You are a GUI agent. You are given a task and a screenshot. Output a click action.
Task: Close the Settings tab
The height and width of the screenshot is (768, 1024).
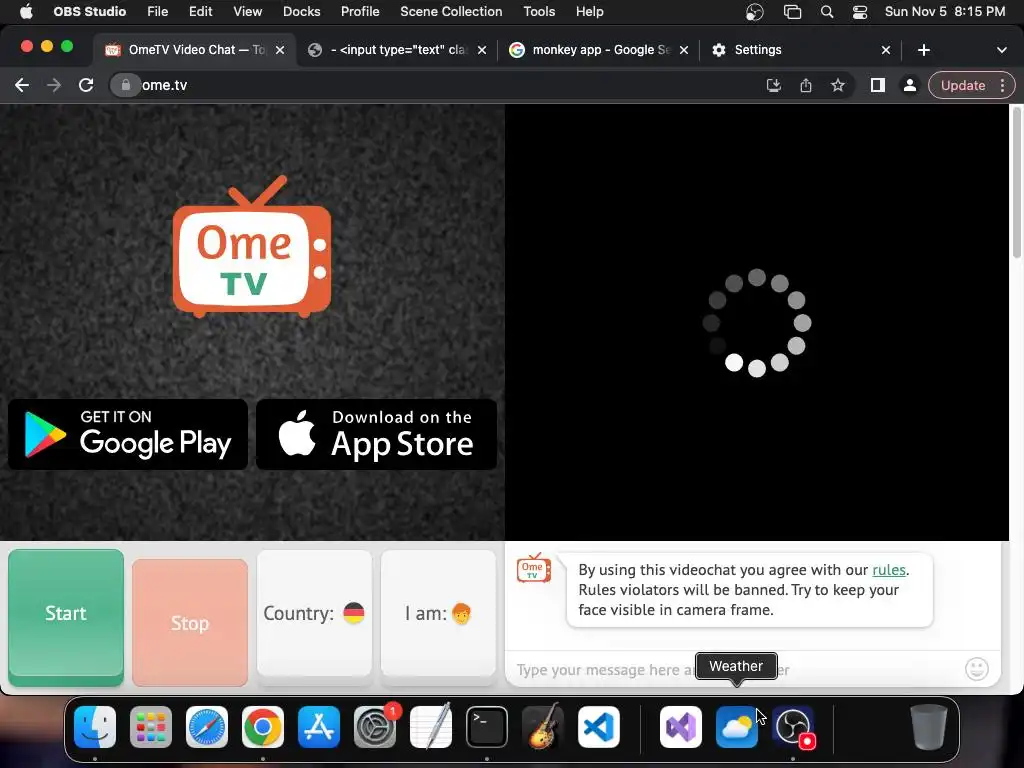pyautogui.click(x=886, y=50)
